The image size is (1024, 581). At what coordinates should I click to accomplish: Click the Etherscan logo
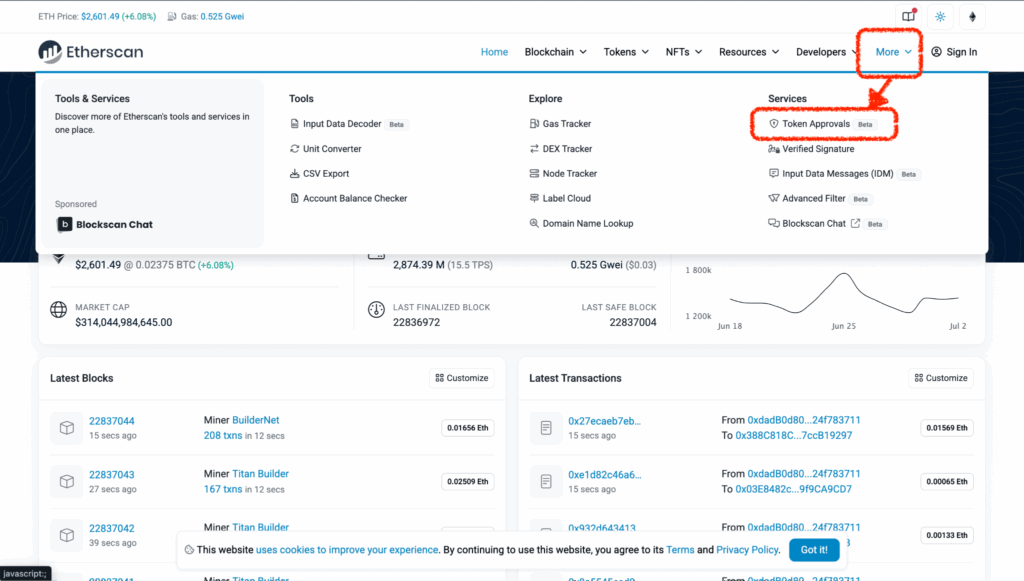91,52
